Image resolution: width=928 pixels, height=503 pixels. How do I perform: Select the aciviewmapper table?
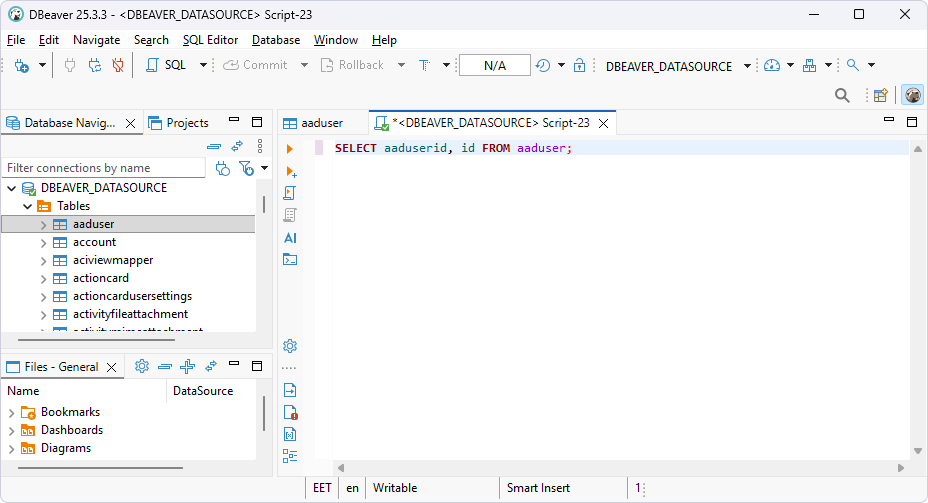click(113, 260)
